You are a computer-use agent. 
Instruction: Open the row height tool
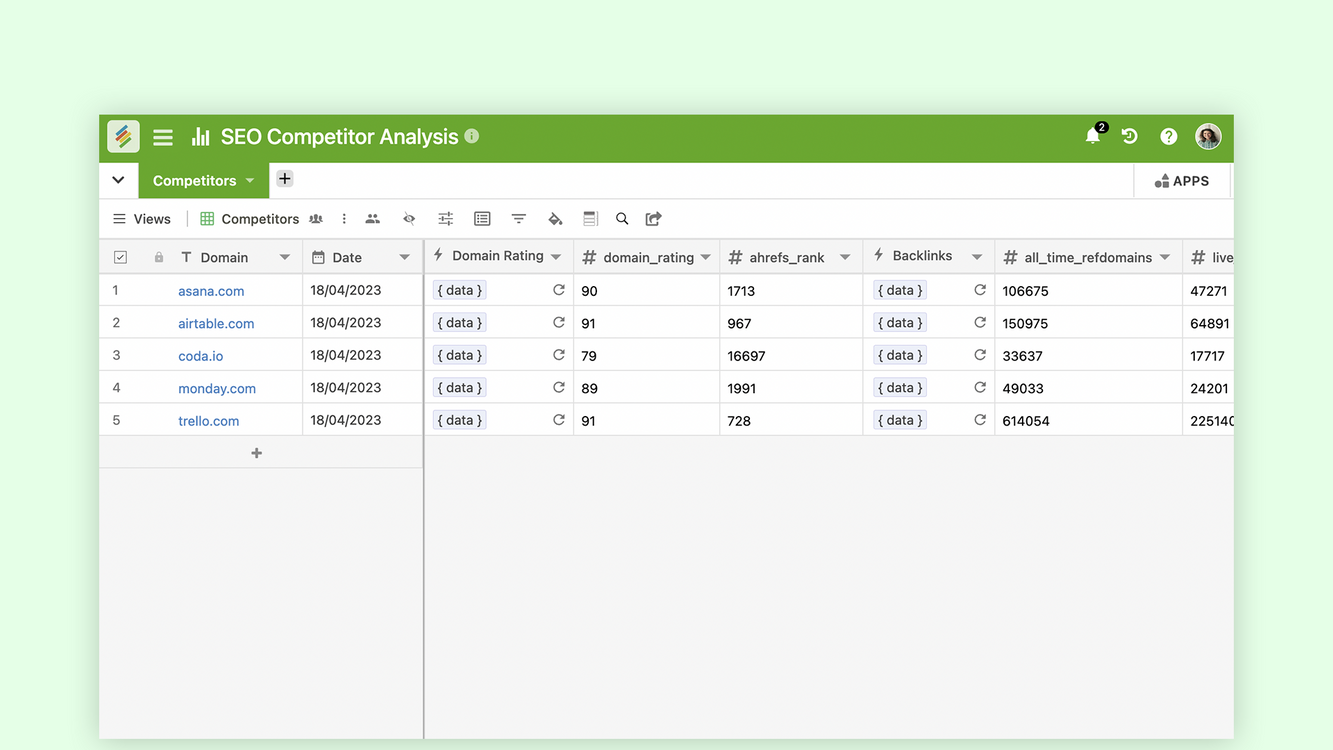pyautogui.click(x=590, y=219)
